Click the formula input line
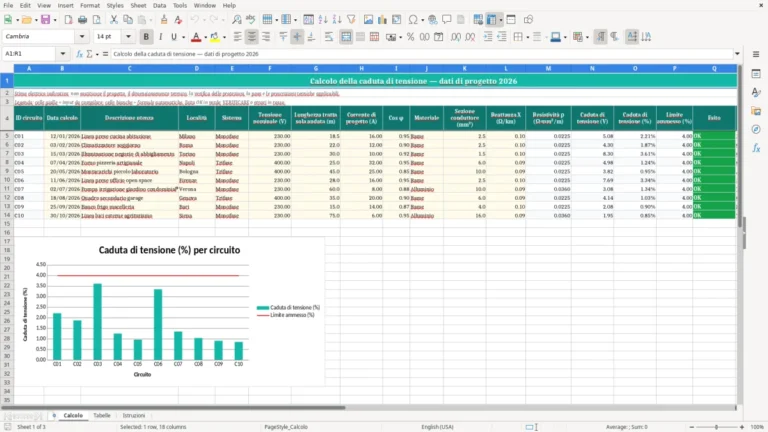768x432 pixels. 422,54
